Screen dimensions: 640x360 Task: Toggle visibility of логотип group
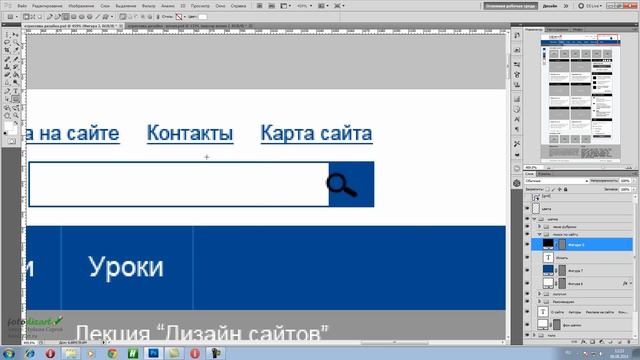pos(527,294)
